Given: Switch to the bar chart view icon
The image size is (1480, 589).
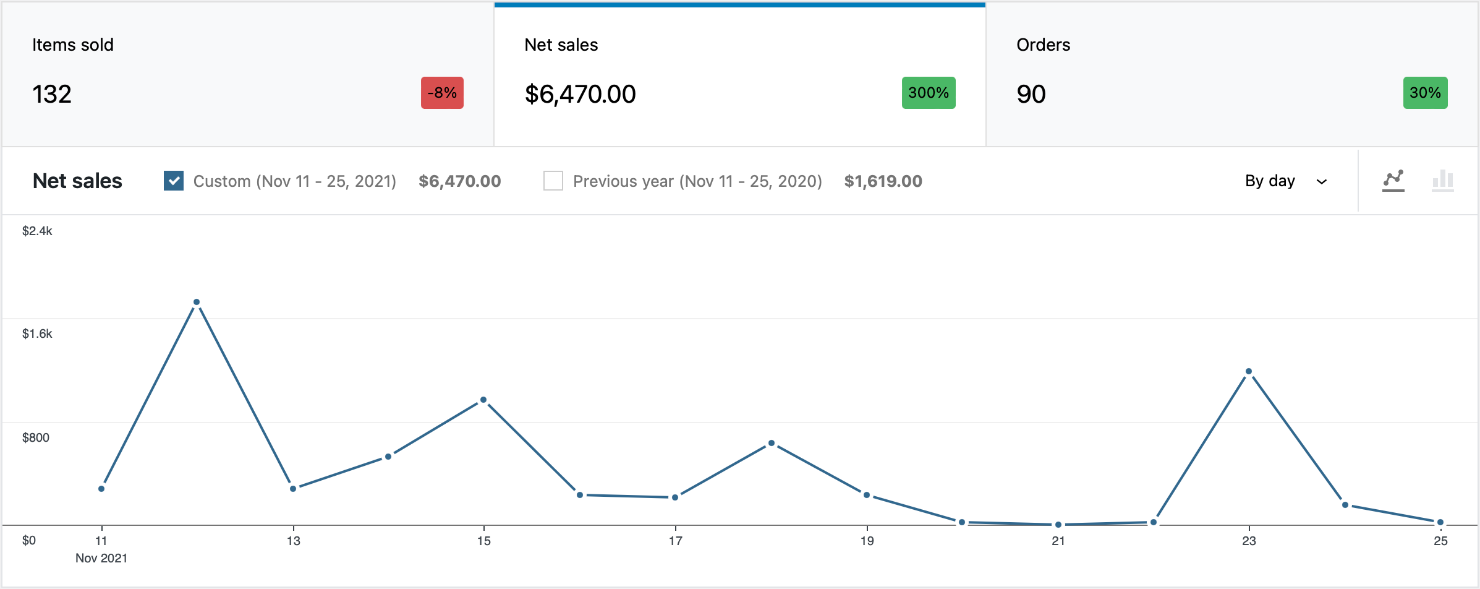Looking at the screenshot, I should pyautogui.click(x=1444, y=181).
